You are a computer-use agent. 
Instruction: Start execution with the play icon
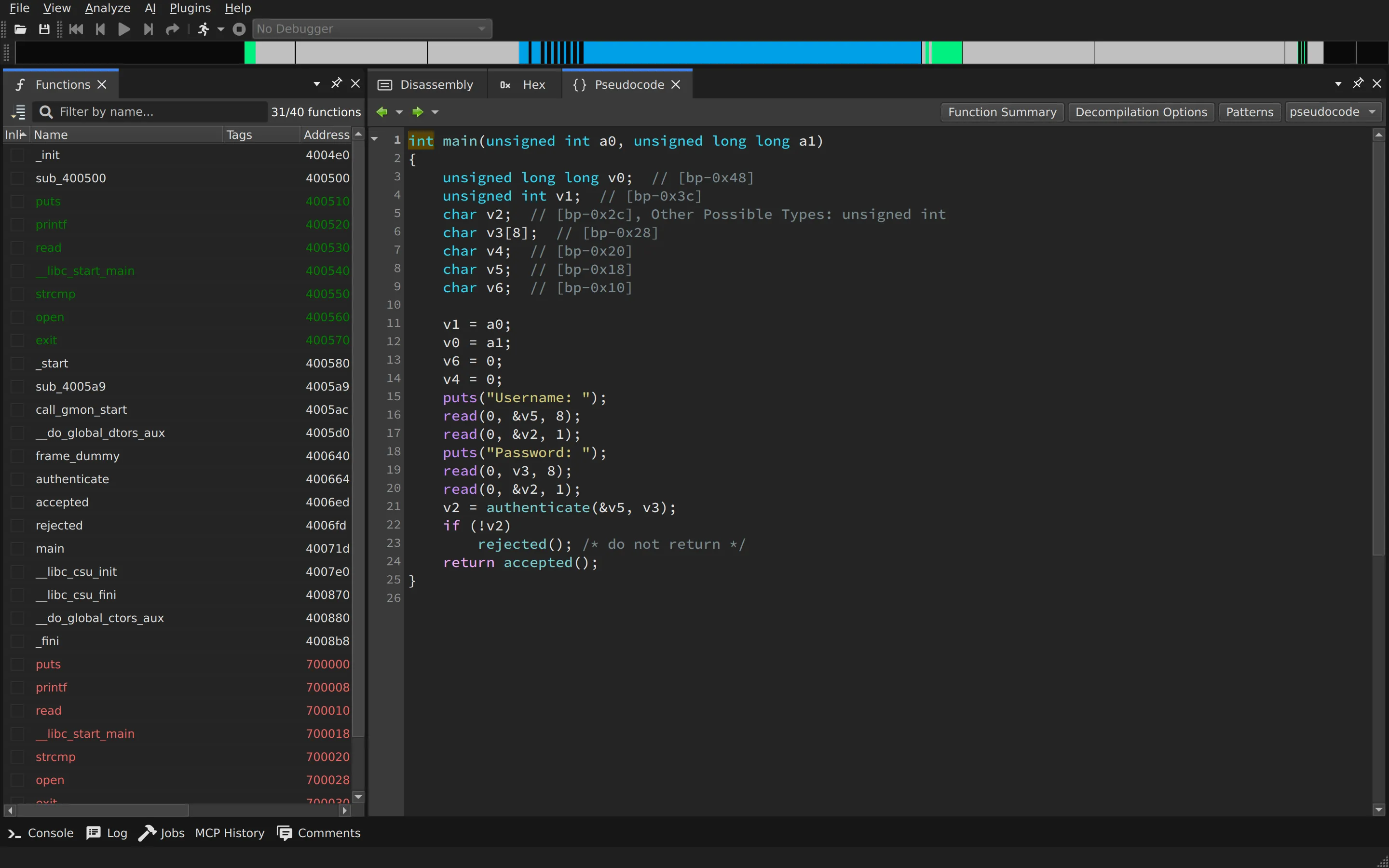tap(124, 29)
